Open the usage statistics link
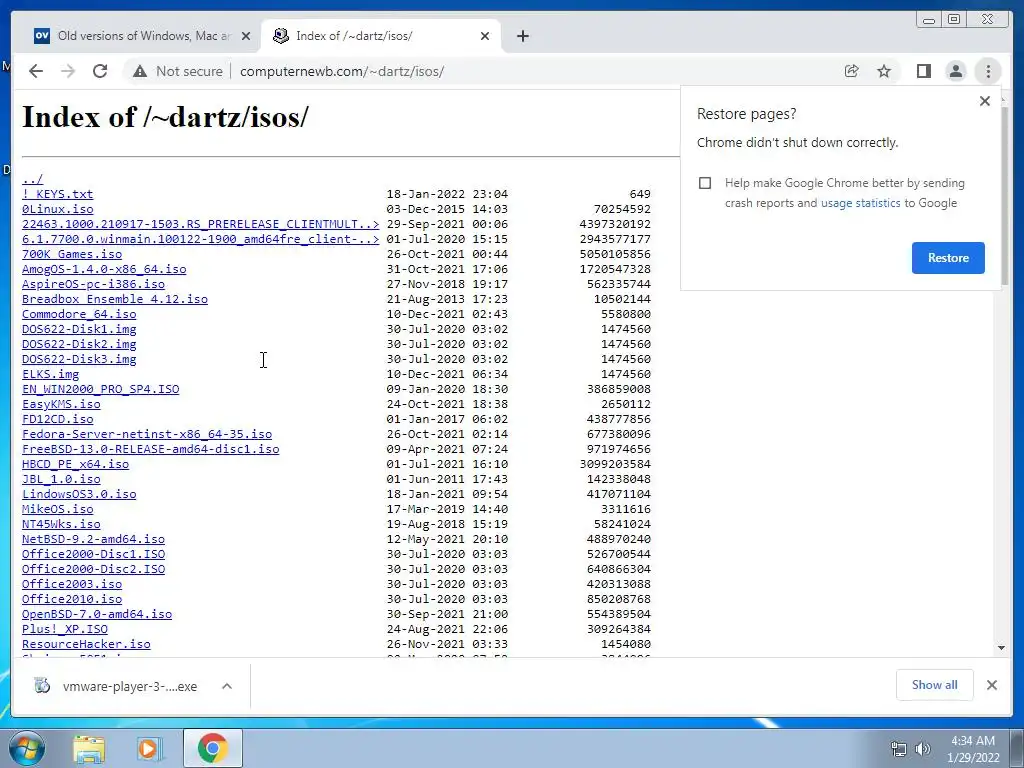 click(860, 203)
